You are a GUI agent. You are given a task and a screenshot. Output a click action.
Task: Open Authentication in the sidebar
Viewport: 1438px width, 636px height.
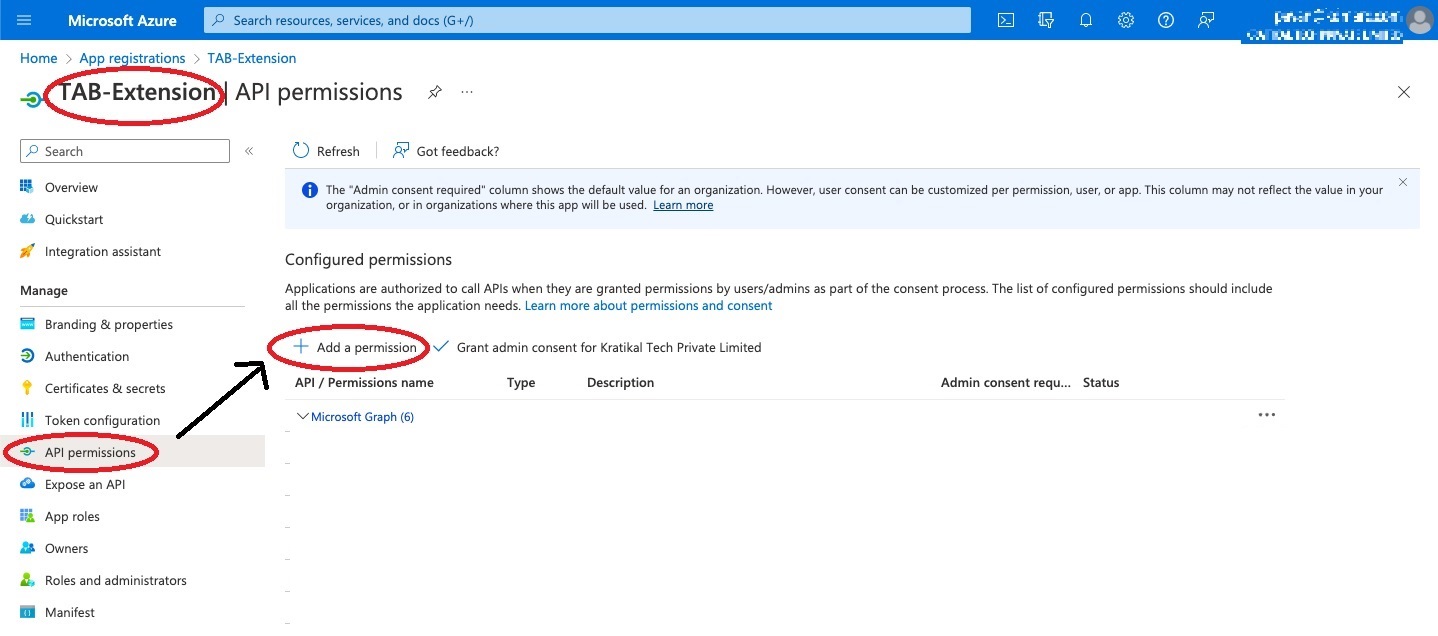pyautogui.click(x=87, y=356)
